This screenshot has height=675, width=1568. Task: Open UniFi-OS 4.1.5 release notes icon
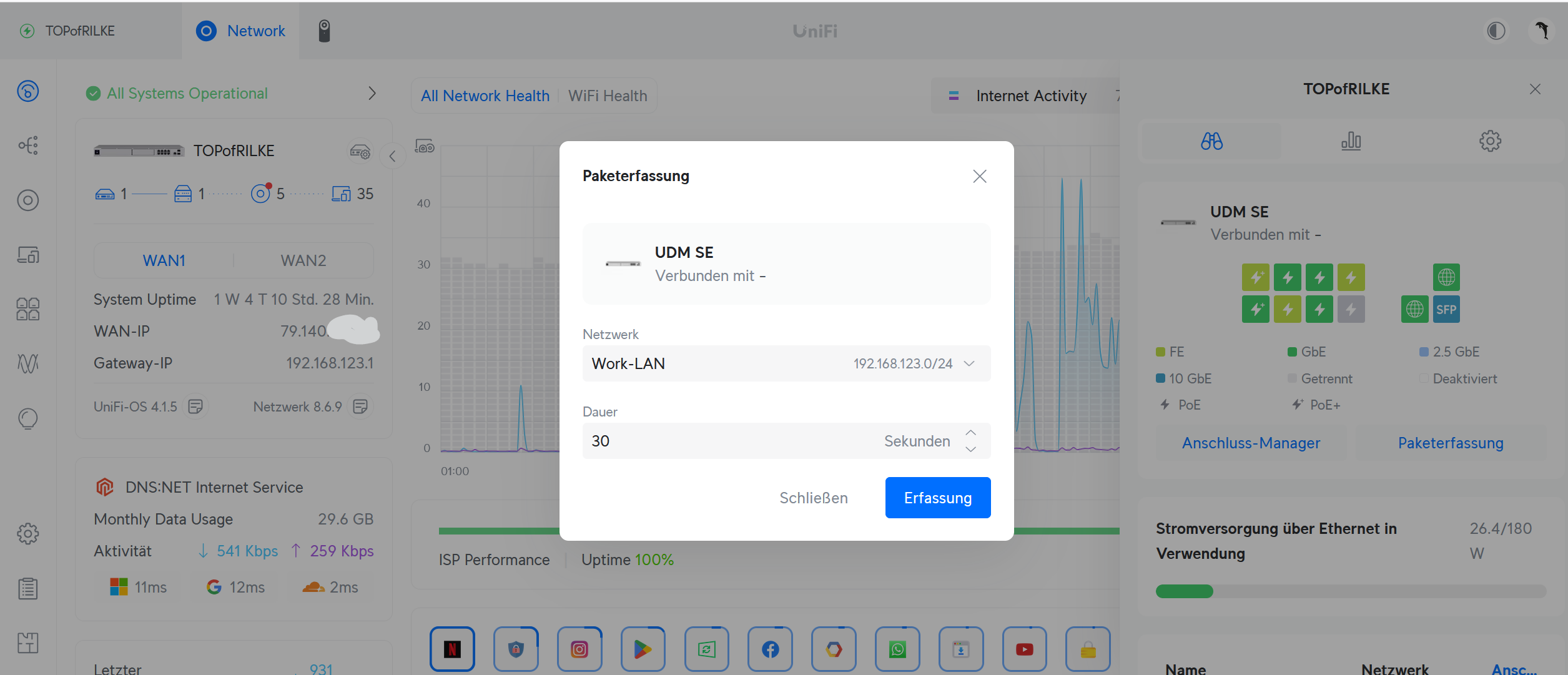pos(195,406)
